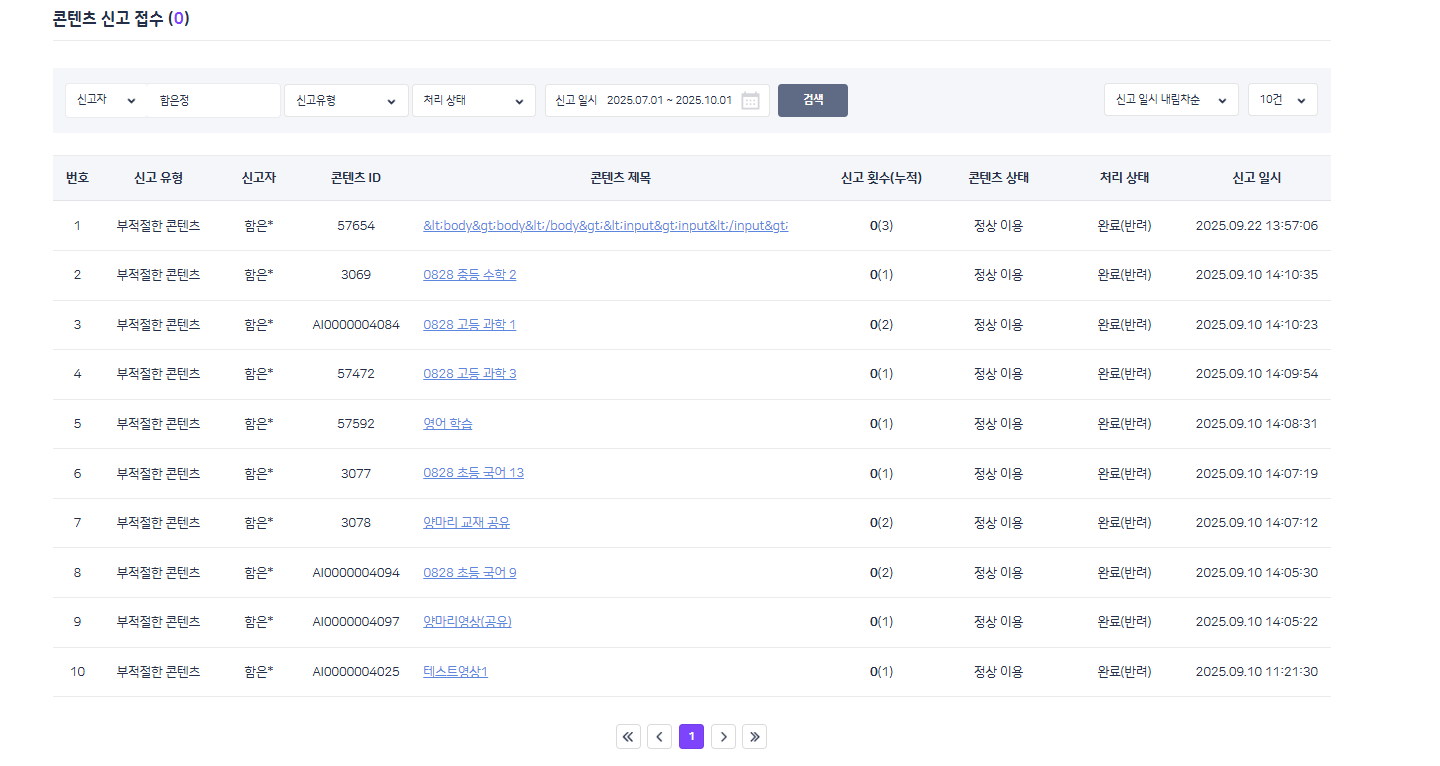Jump to the last page arrow

click(x=755, y=737)
